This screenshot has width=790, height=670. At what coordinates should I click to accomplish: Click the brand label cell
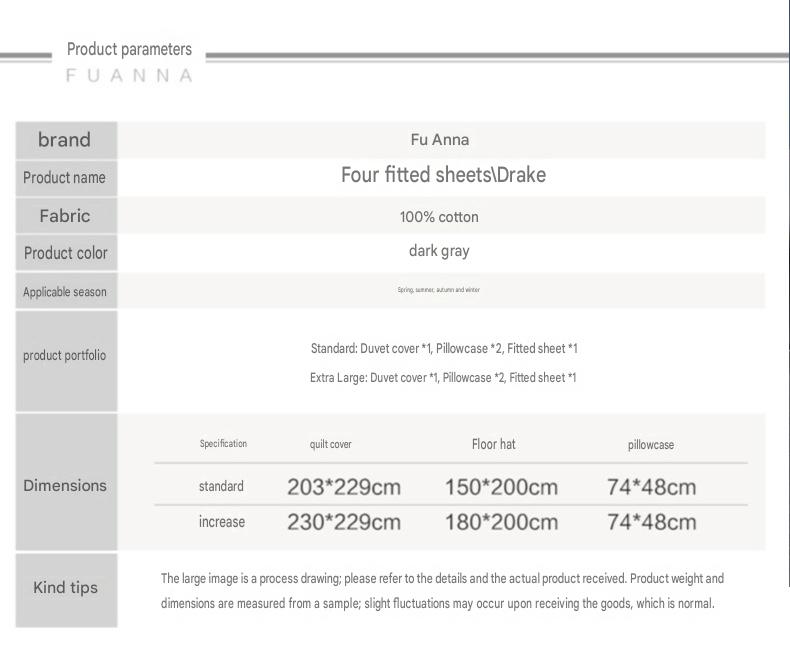point(66,140)
